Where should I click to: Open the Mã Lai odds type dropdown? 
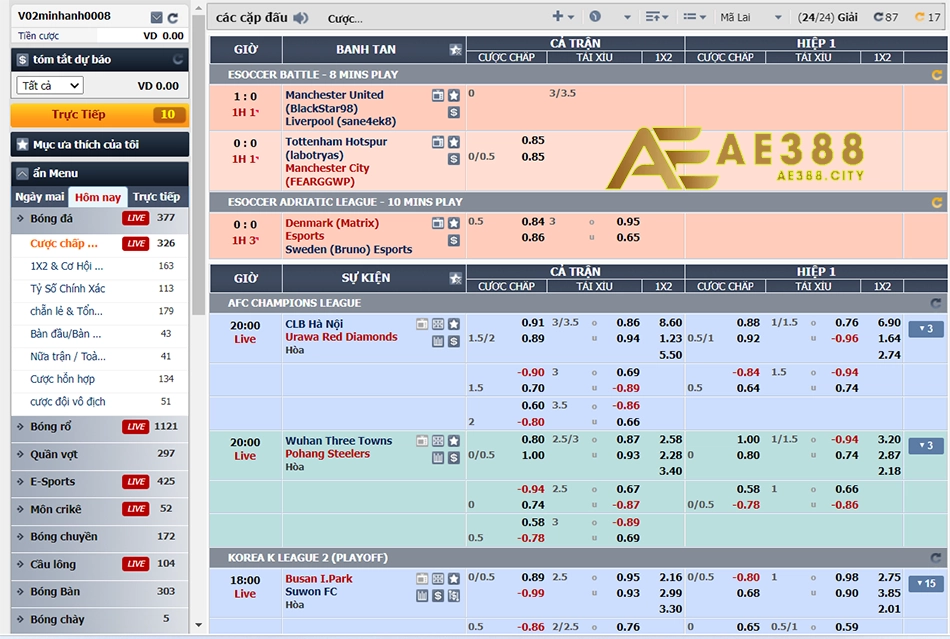(x=751, y=17)
